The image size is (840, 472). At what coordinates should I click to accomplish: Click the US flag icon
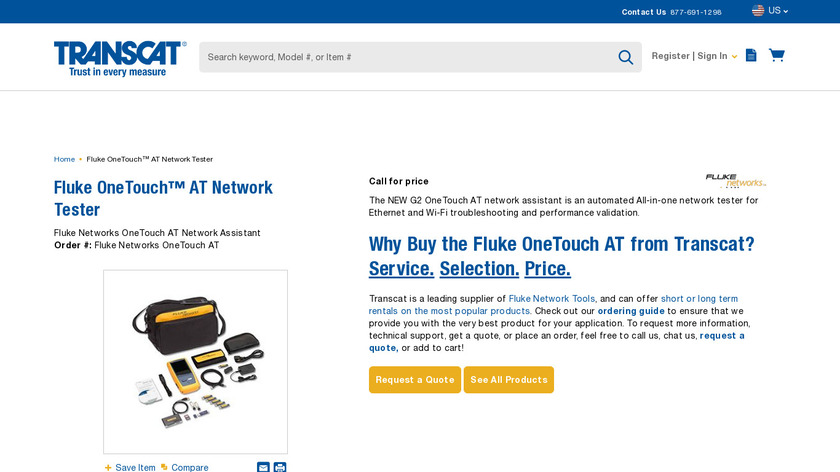click(758, 10)
